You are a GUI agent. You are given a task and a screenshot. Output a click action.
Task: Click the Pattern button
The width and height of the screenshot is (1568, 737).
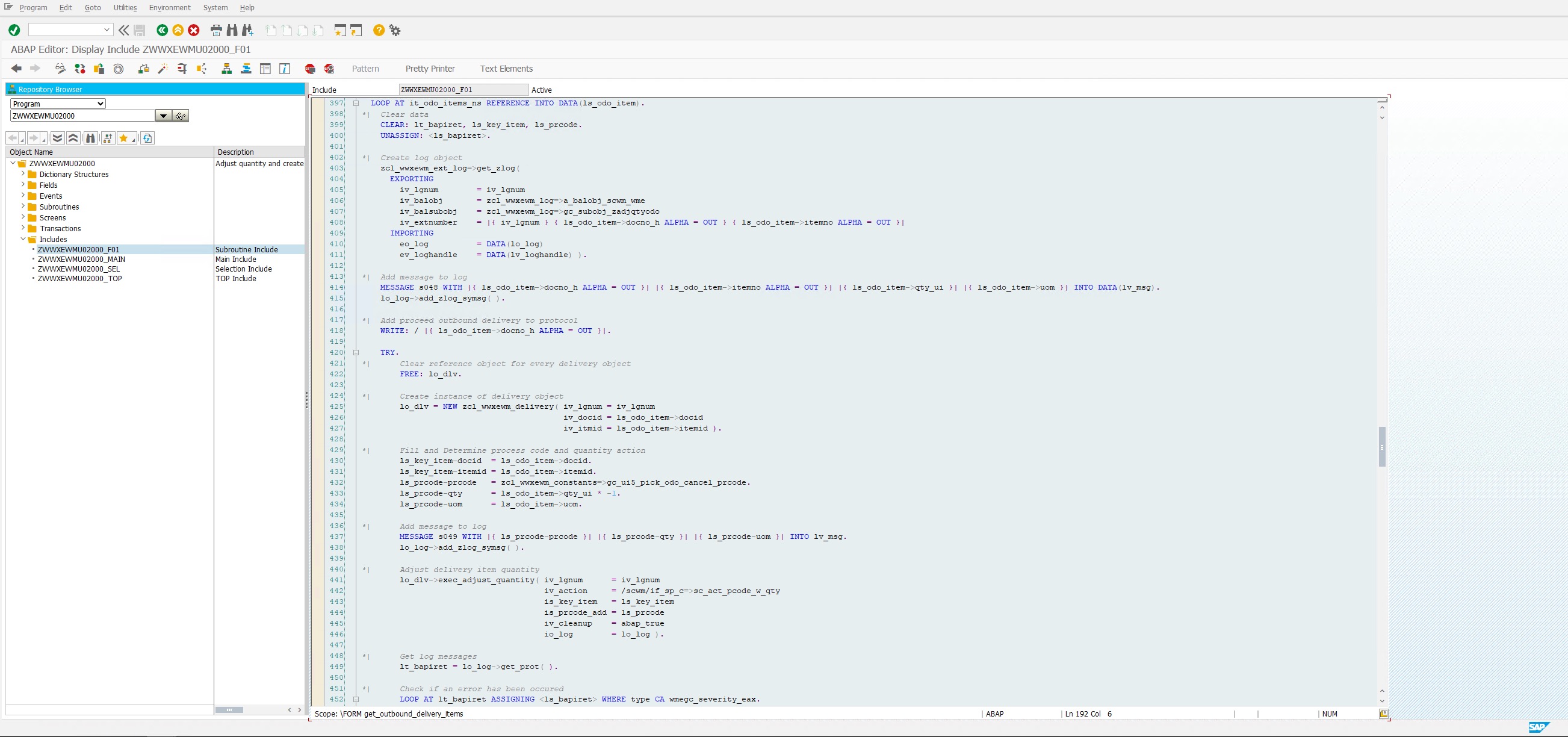(365, 69)
